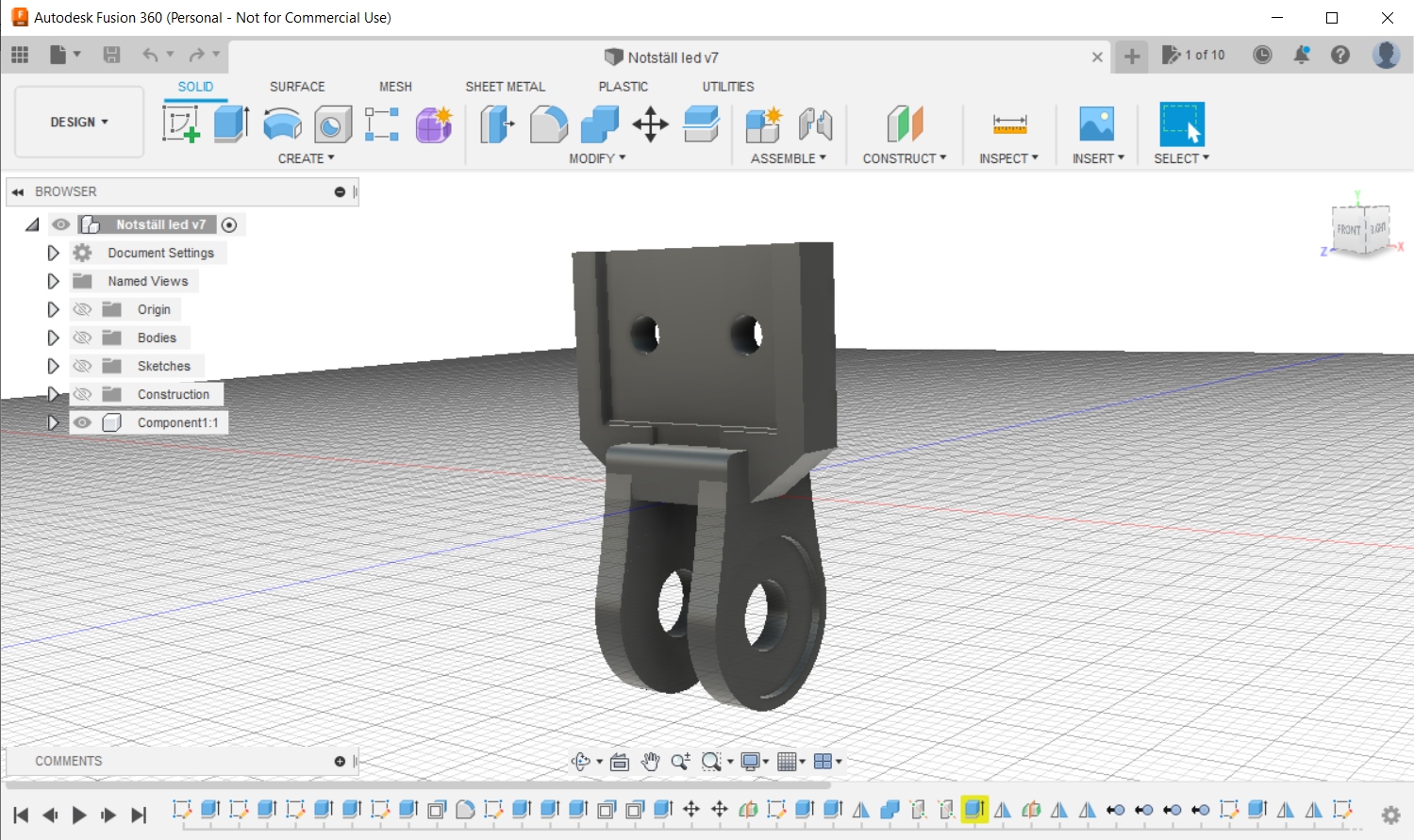
Task: Hide root Notställ led v7 component
Action: tap(60, 224)
